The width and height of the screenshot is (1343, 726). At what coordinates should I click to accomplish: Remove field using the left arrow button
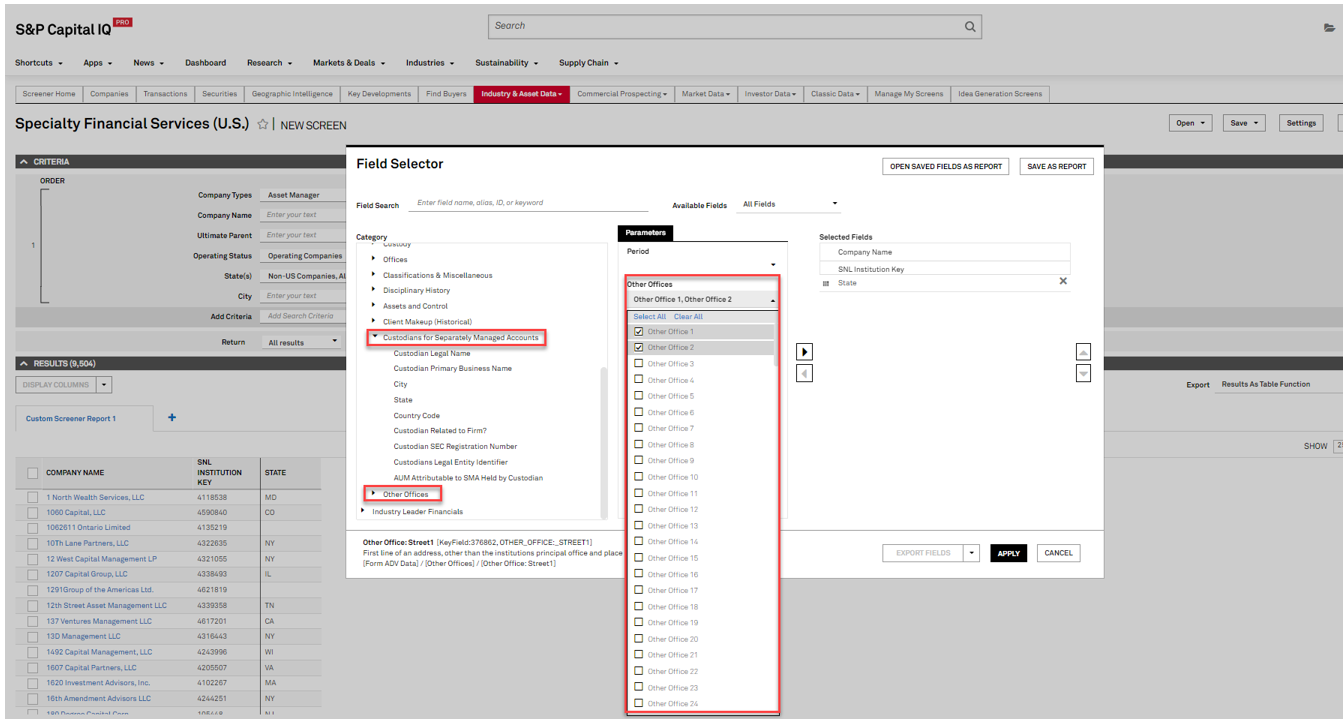pyautogui.click(x=805, y=373)
